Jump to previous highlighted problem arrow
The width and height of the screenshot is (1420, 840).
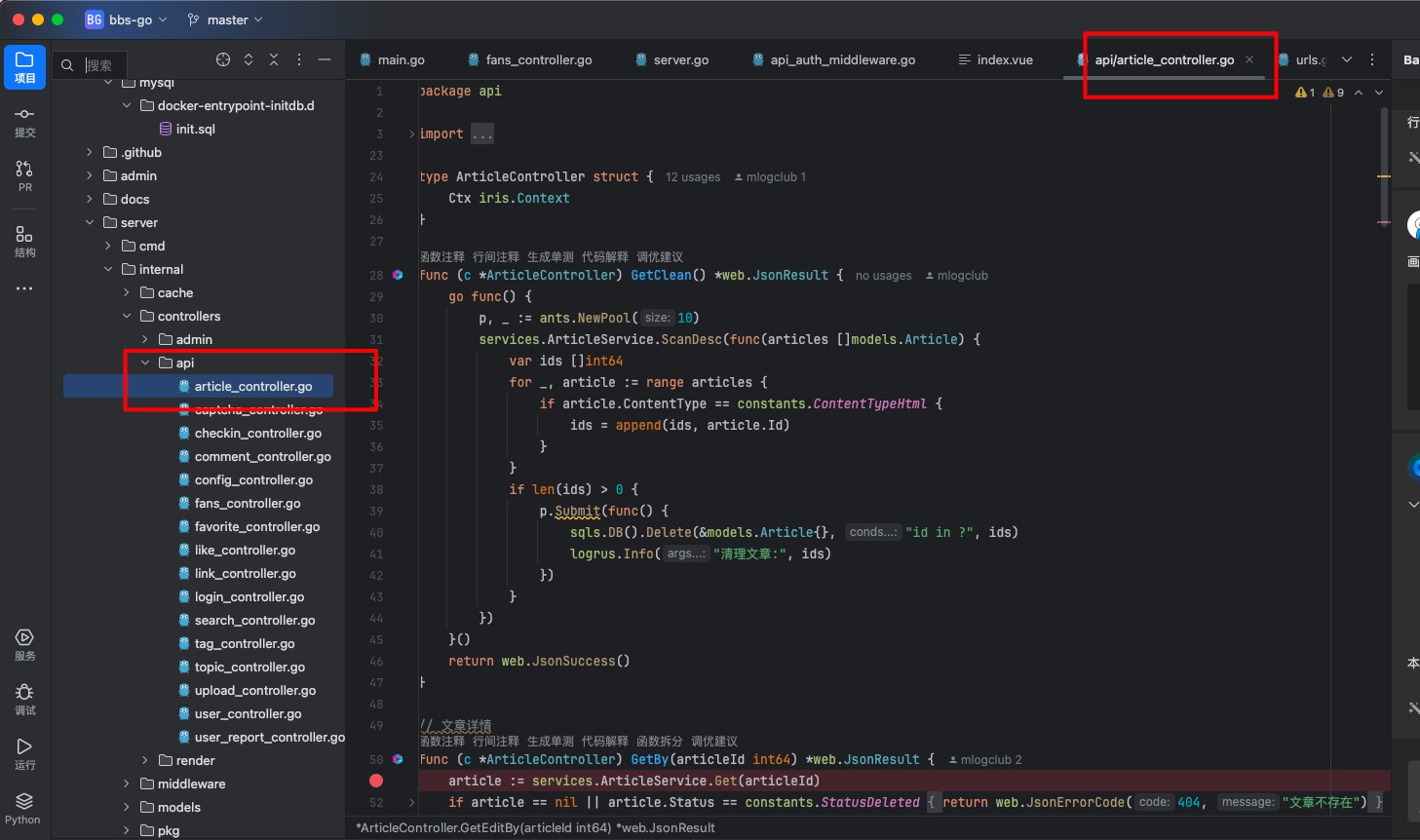1359,93
